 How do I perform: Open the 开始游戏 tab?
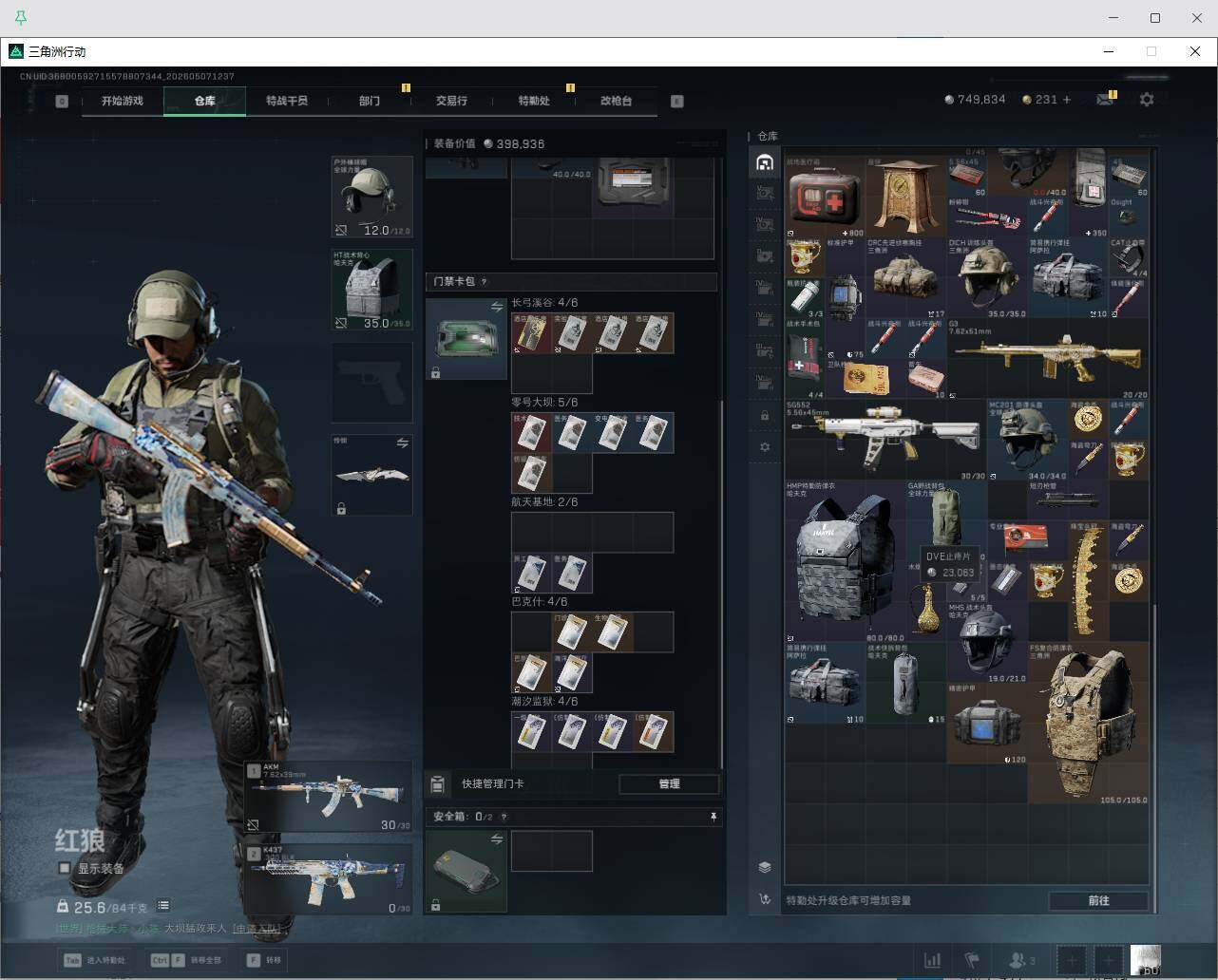pyautogui.click(x=123, y=101)
